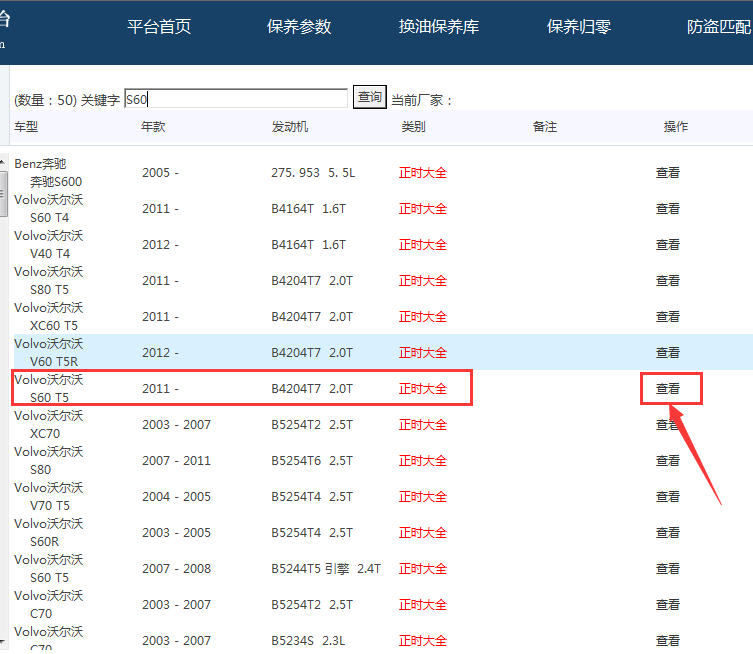
Task: Click the 操作 column header
Action: 676,127
